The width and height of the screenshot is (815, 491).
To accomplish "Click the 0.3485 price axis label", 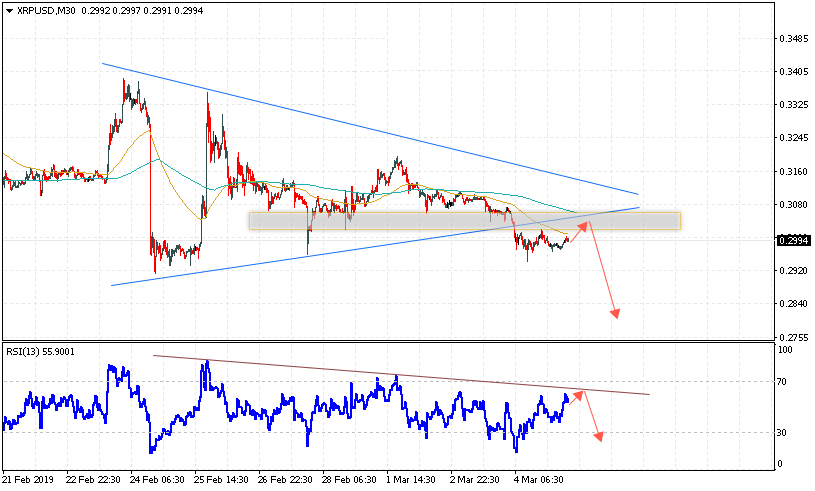I will (x=793, y=39).
